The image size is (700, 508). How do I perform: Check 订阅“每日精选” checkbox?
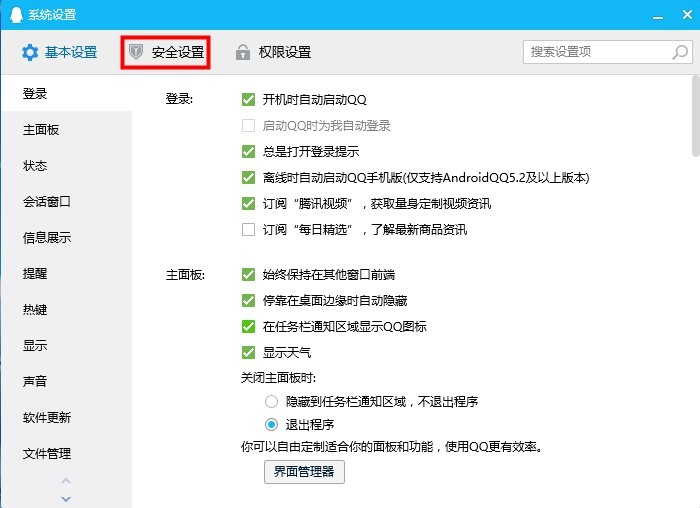(248, 229)
